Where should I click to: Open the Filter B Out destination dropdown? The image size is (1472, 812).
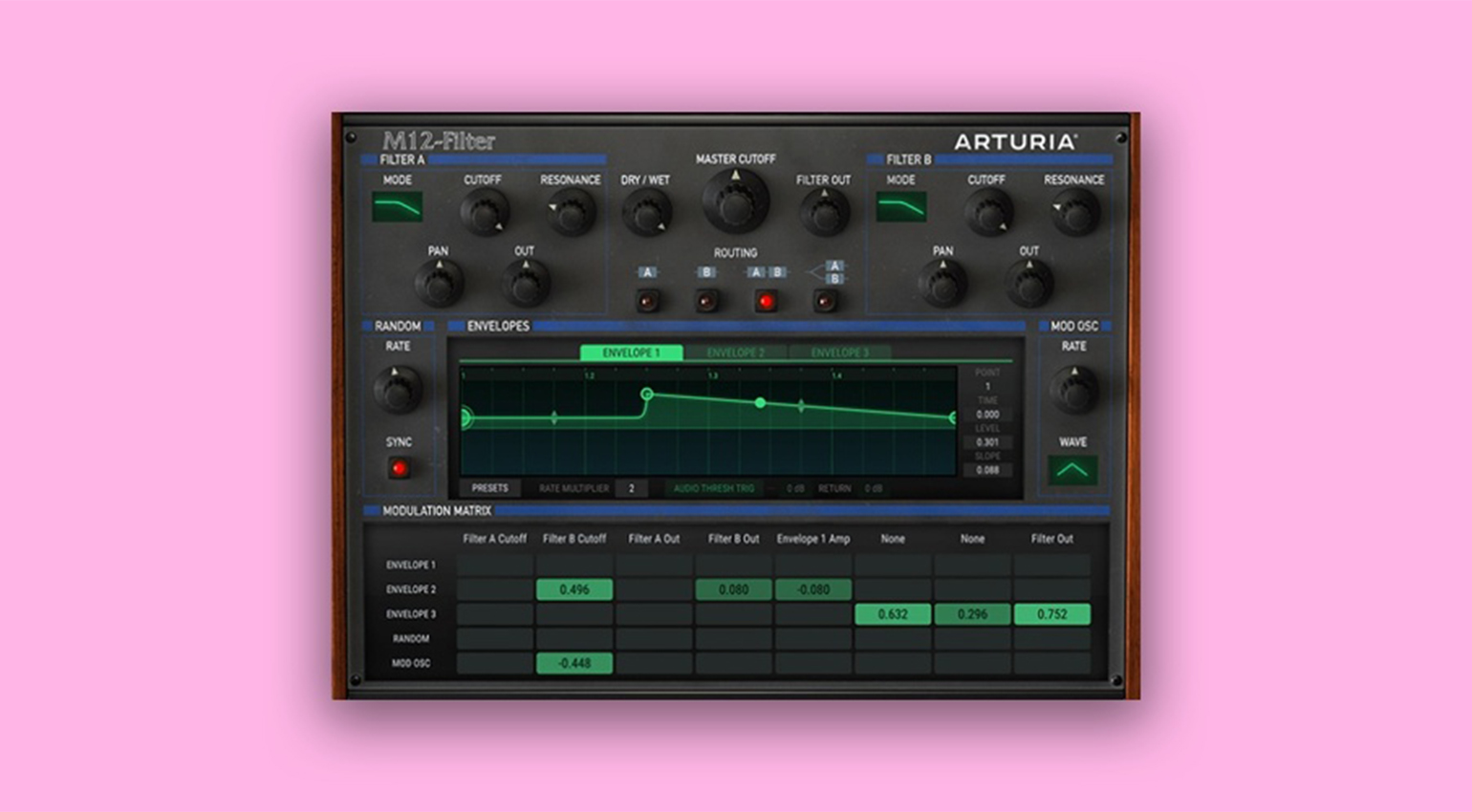733,539
